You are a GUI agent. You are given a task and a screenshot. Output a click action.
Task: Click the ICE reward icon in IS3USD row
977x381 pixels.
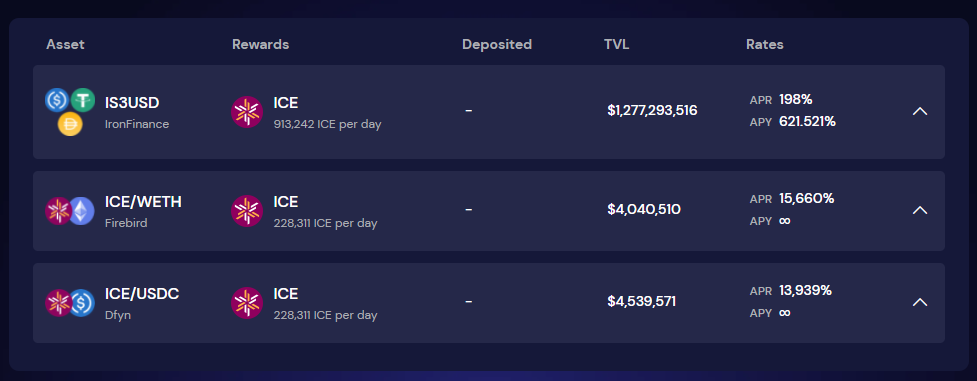247,112
